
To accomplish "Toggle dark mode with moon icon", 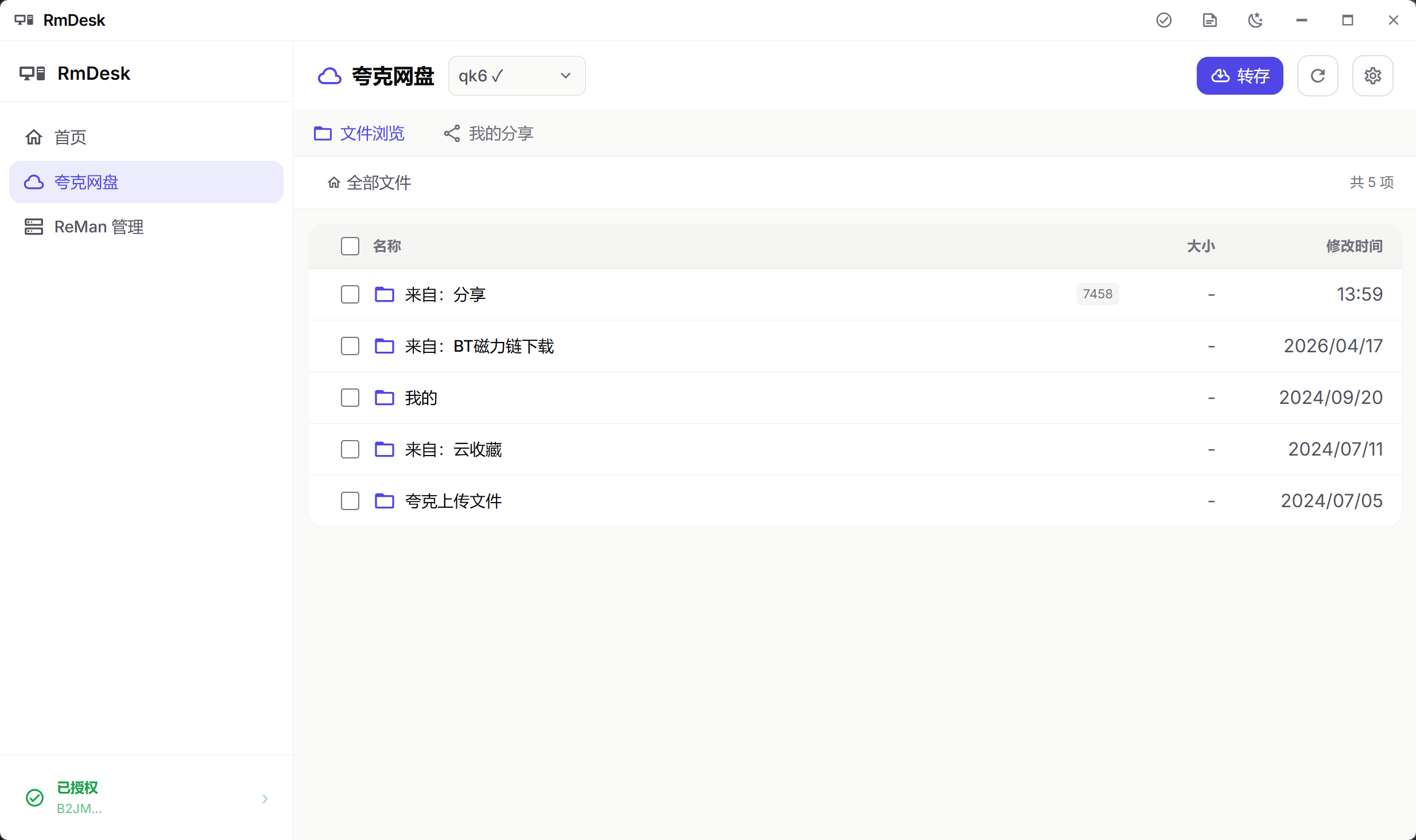I will point(1255,20).
